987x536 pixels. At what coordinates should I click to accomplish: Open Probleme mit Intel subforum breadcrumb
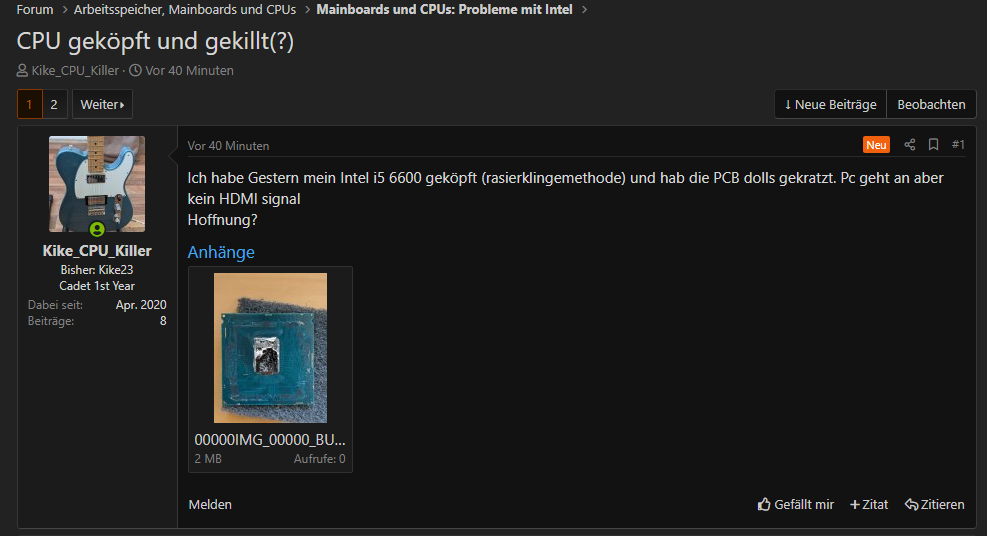[x=444, y=9]
